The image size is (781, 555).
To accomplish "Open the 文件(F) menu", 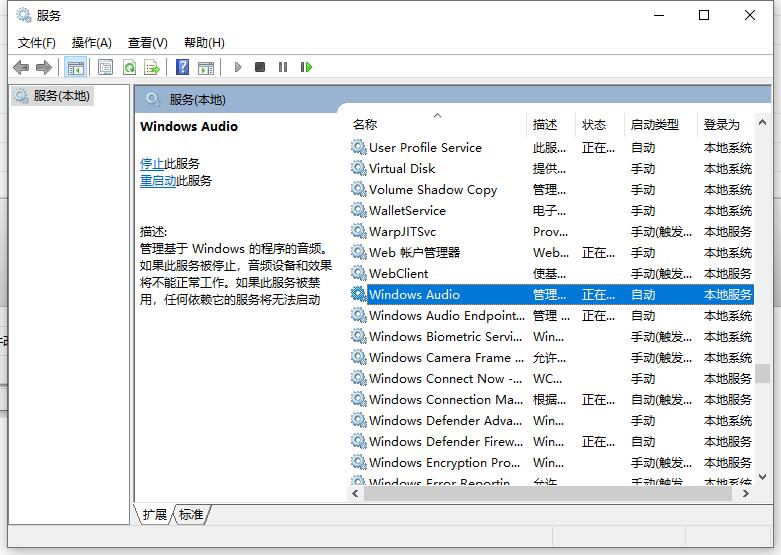I will pos(36,43).
